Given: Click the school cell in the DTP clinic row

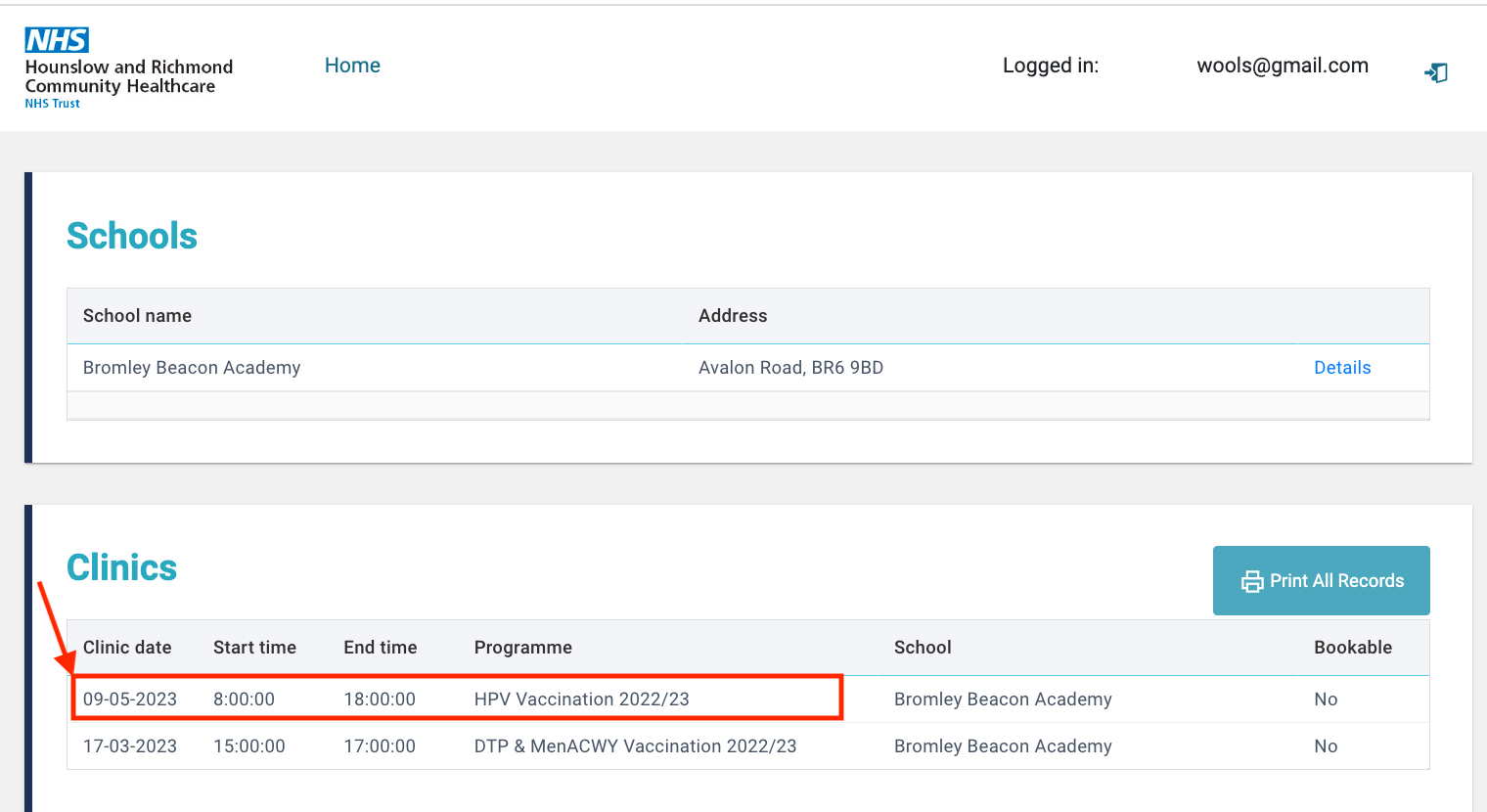Looking at the screenshot, I should (x=1003, y=746).
